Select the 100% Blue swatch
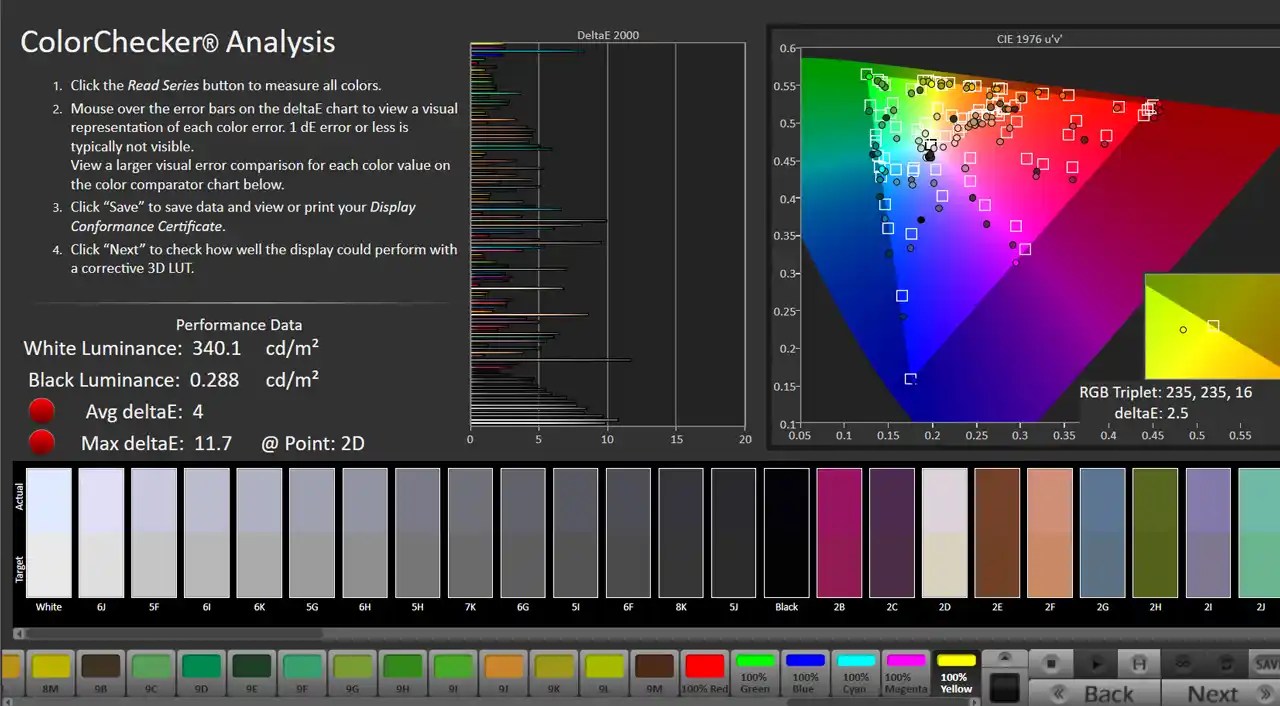Image resolution: width=1280 pixels, height=706 pixels. tap(805, 672)
